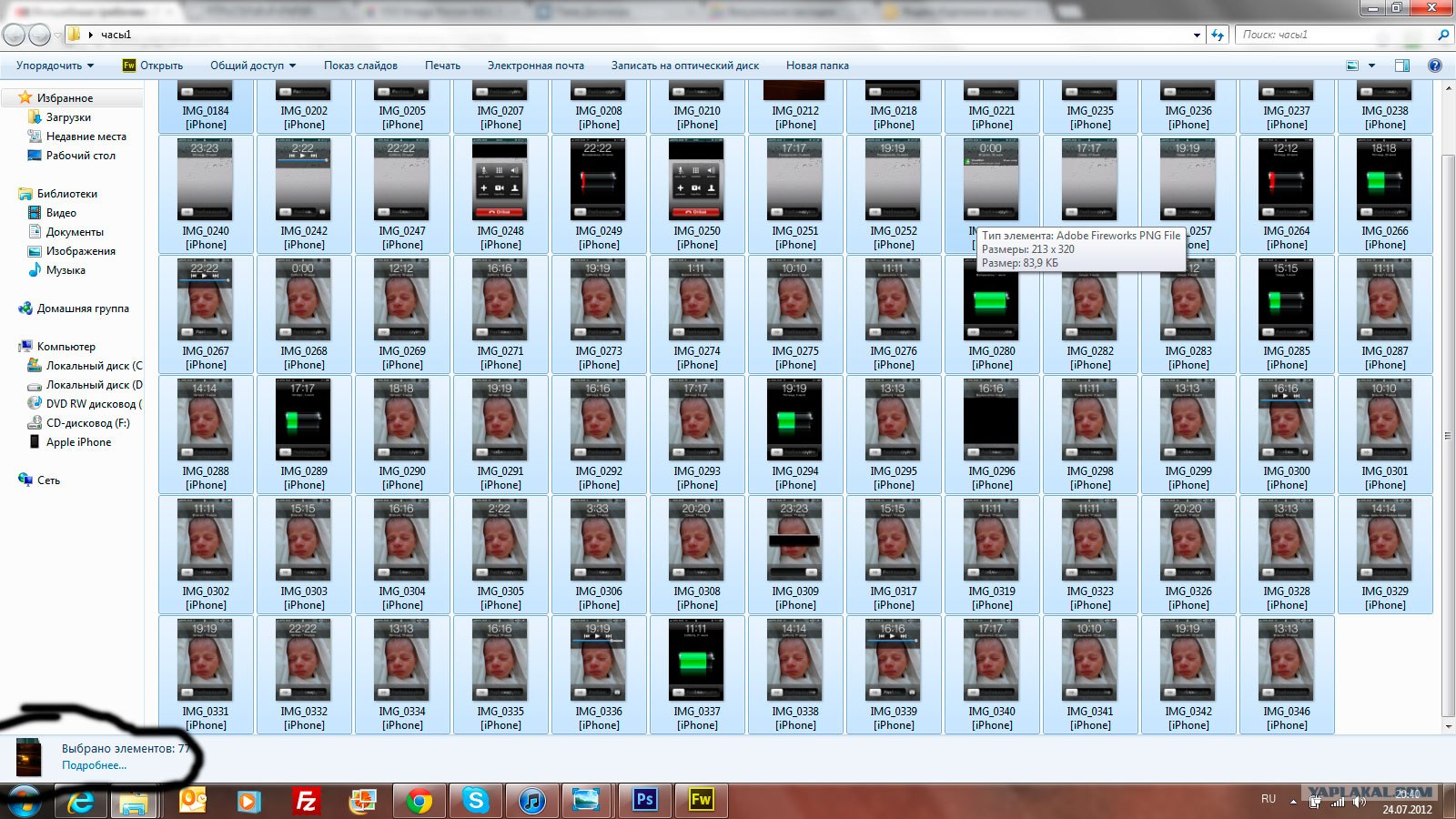Click the refresh button beside address bar
This screenshot has width=1456, height=819.
(x=1218, y=35)
